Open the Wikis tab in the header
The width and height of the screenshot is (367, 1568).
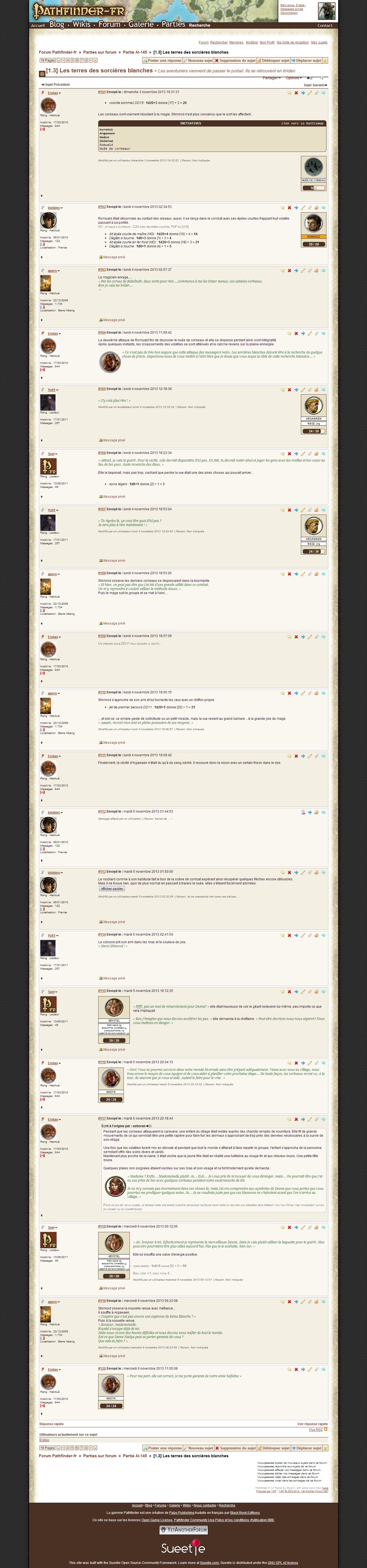click(81, 24)
